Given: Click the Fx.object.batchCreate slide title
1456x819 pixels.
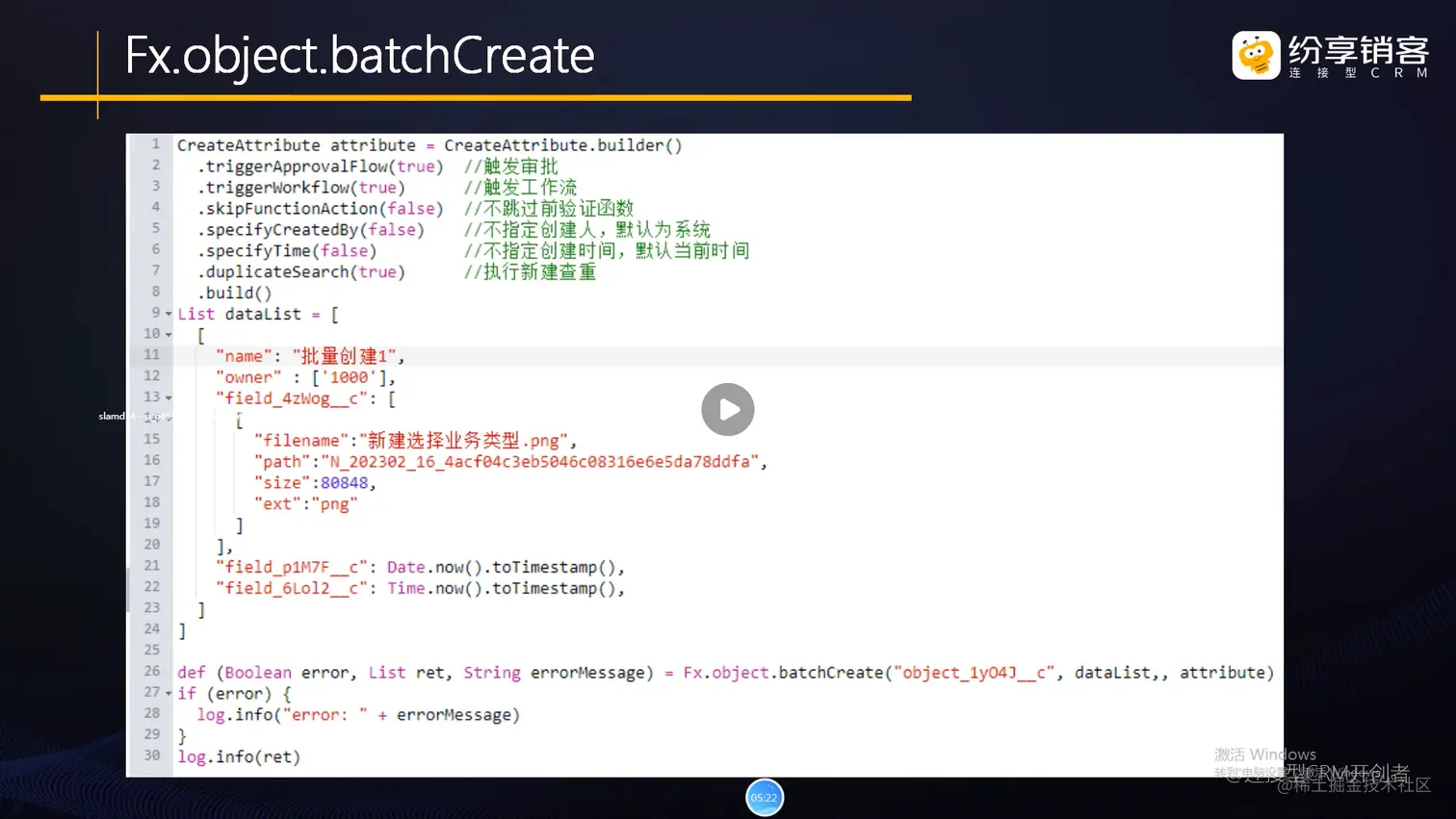Looking at the screenshot, I should coord(359,55).
